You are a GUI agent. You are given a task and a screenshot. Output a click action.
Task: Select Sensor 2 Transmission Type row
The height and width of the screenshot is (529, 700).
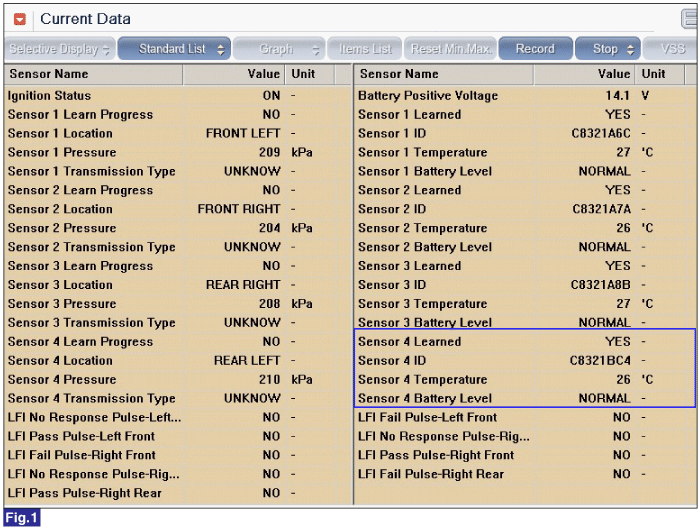pyautogui.click(x=179, y=247)
